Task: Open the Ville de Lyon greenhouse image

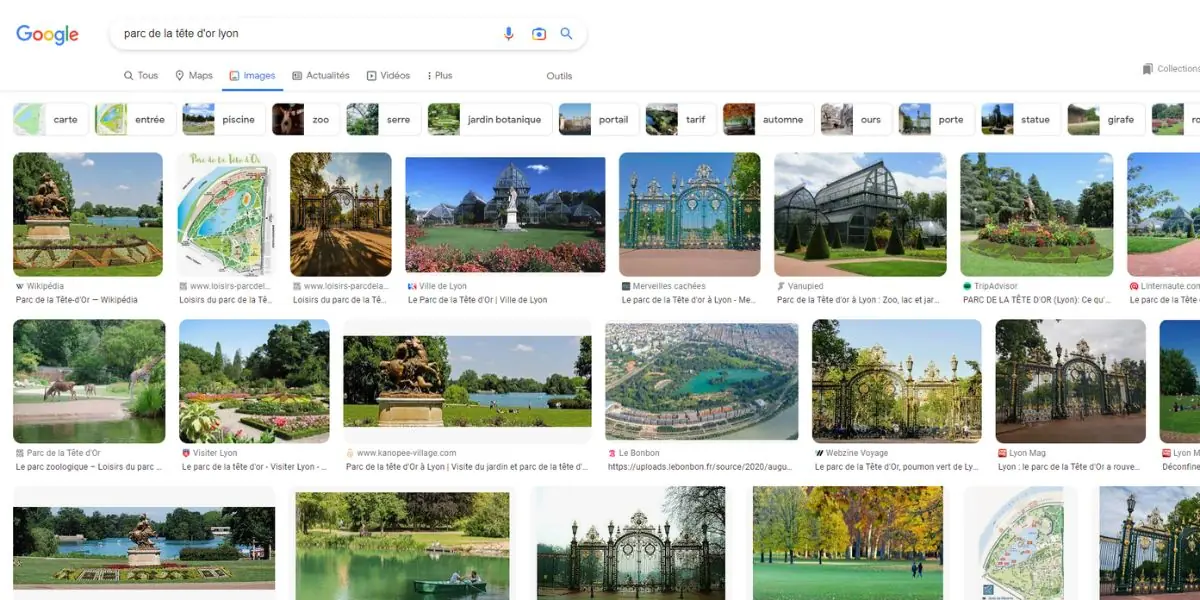Action: [x=505, y=214]
